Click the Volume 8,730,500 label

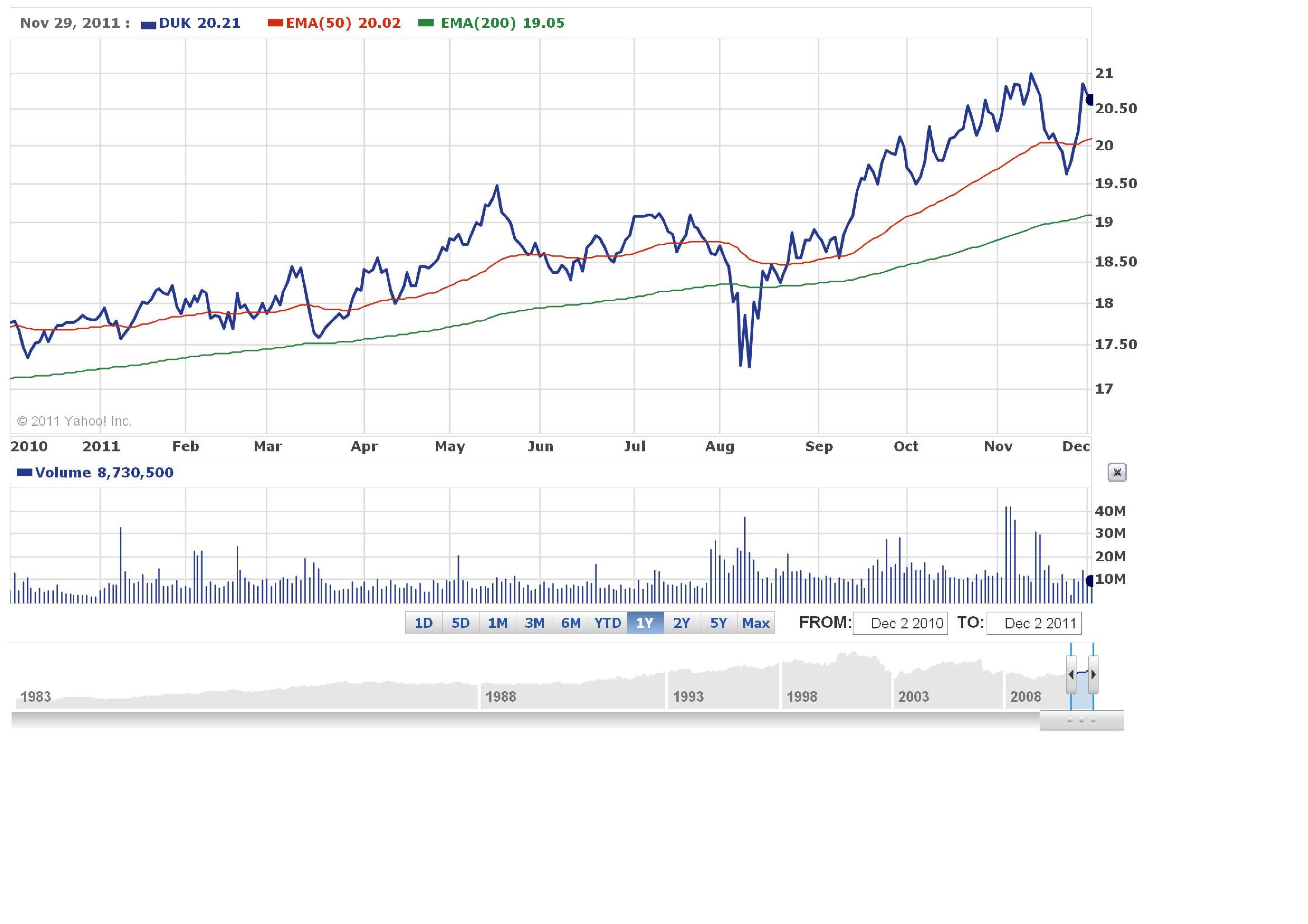point(104,473)
